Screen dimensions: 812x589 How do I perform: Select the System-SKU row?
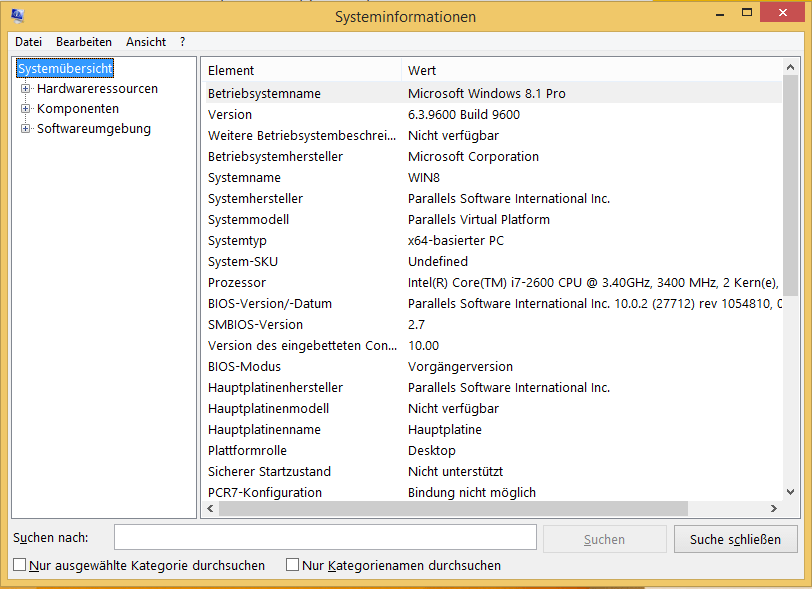click(x=493, y=262)
